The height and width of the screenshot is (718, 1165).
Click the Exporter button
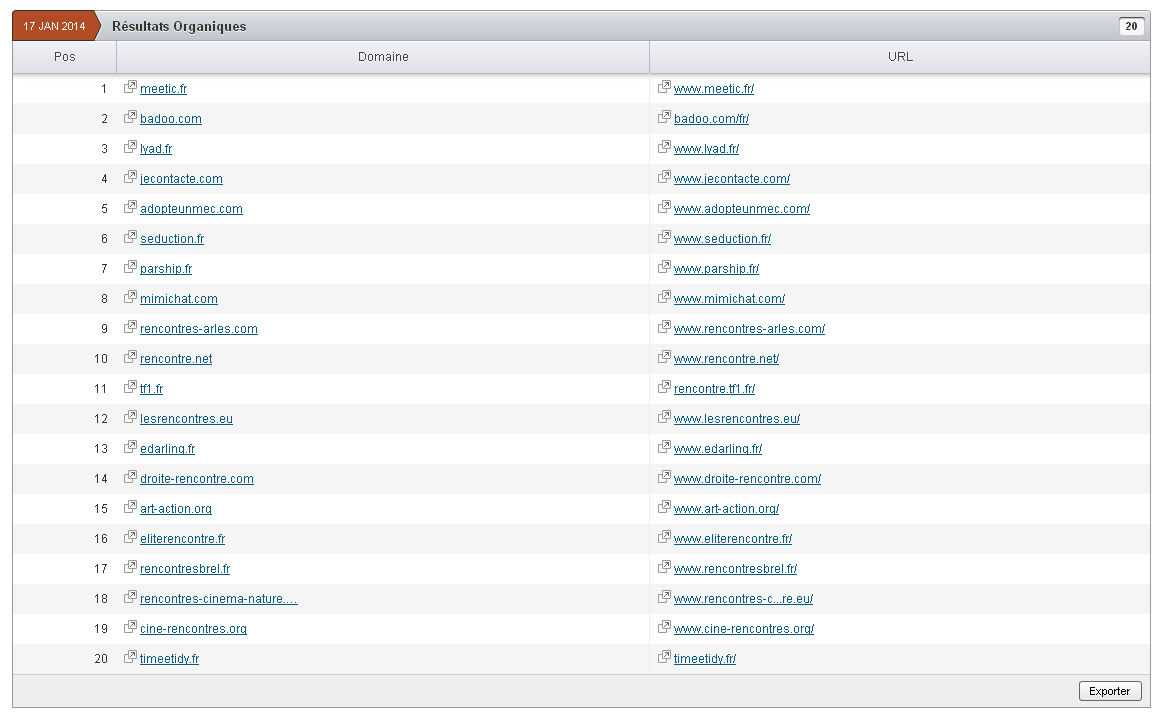(1110, 691)
